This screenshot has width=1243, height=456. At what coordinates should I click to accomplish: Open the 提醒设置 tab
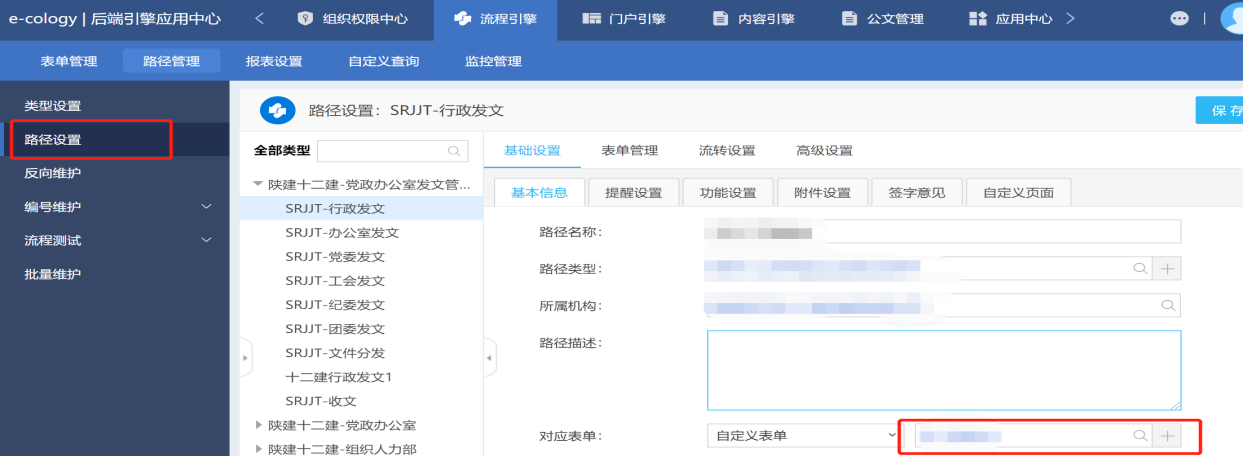point(633,193)
